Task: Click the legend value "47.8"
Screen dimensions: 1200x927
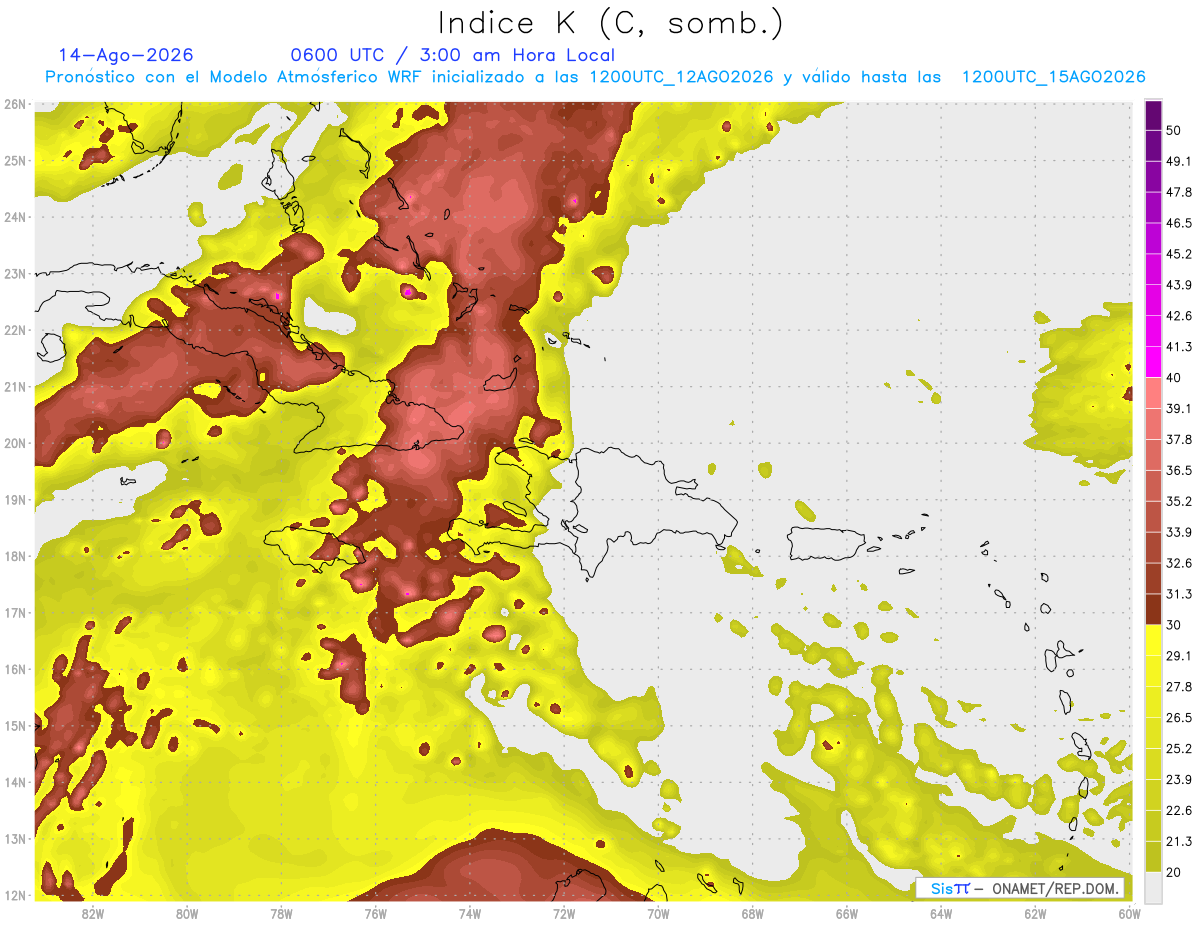Action: [x=1179, y=191]
